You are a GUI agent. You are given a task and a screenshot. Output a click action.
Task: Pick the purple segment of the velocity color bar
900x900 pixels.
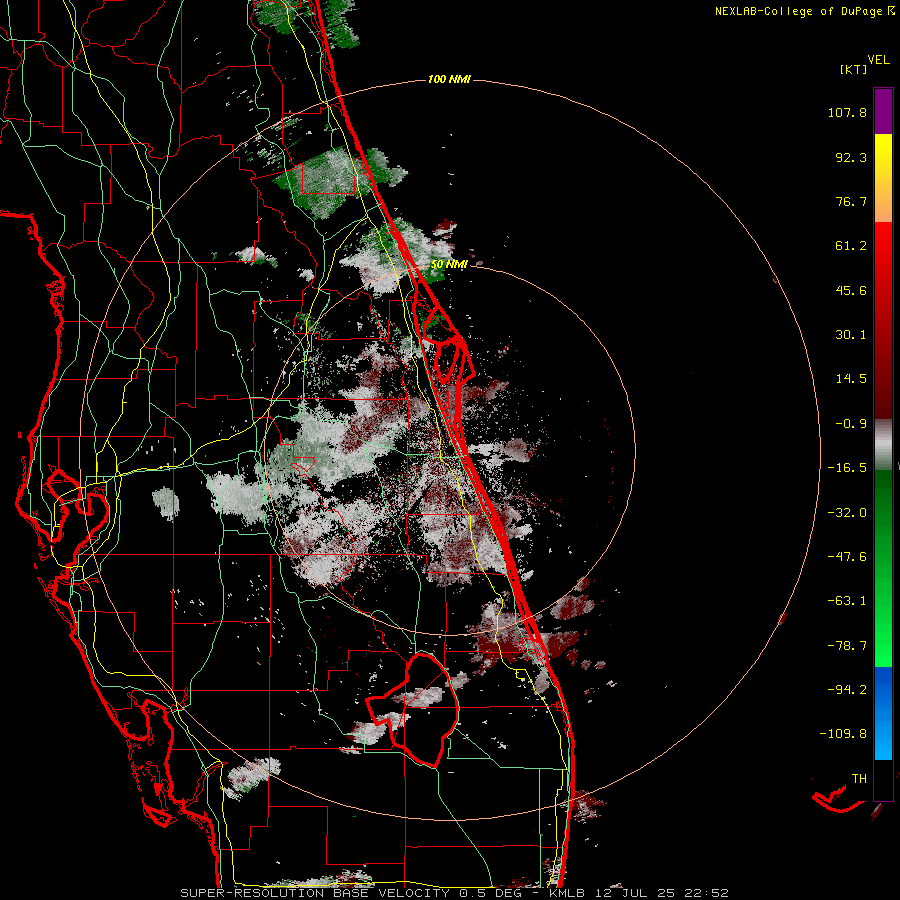pyautogui.click(x=883, y=111)
